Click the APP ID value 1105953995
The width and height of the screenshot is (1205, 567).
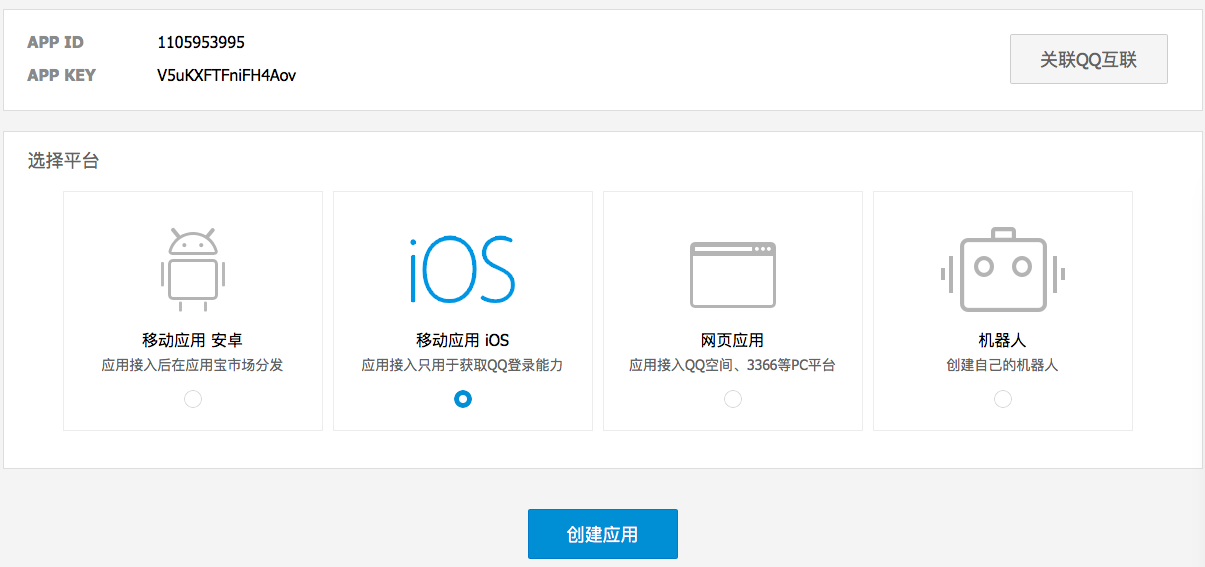(201, 43)
